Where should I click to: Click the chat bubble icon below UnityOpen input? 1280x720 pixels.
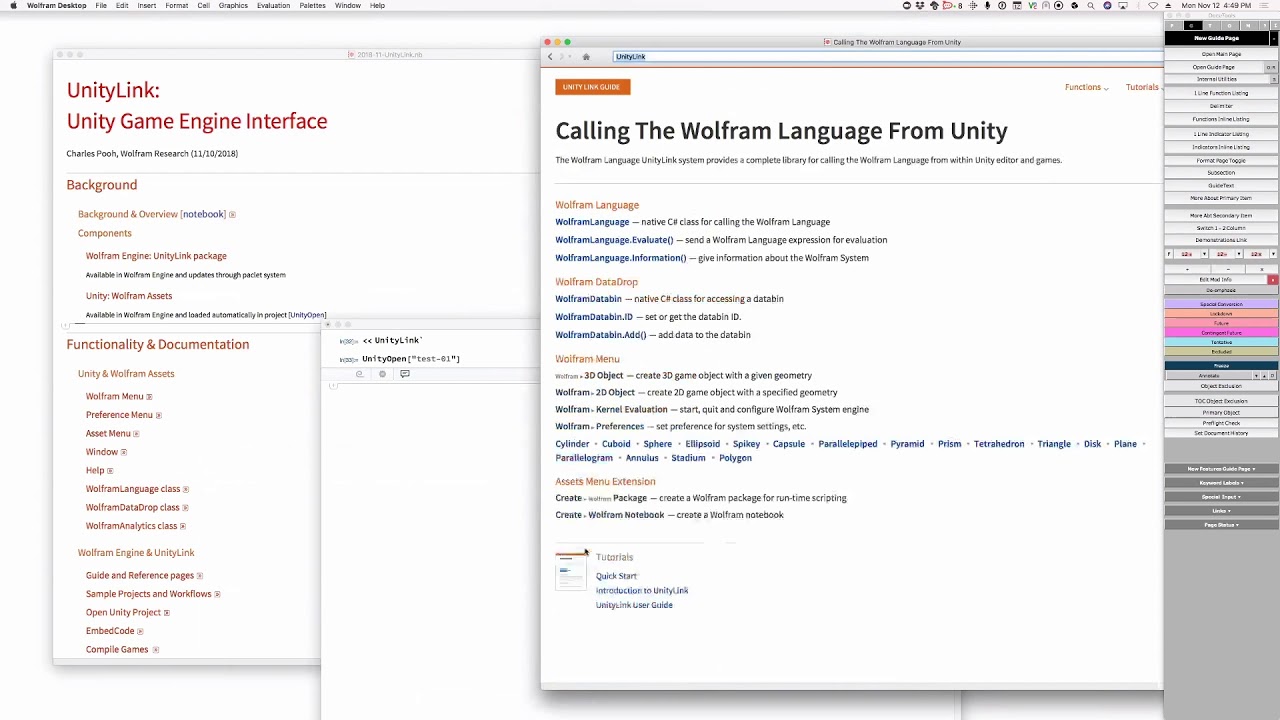405,374
